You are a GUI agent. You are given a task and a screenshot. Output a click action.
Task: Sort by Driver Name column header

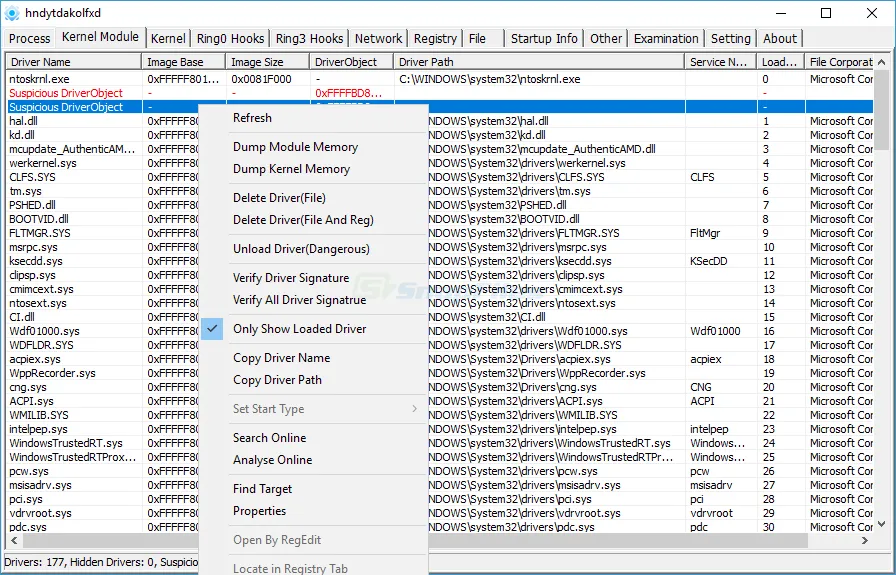tap(74, 62)
